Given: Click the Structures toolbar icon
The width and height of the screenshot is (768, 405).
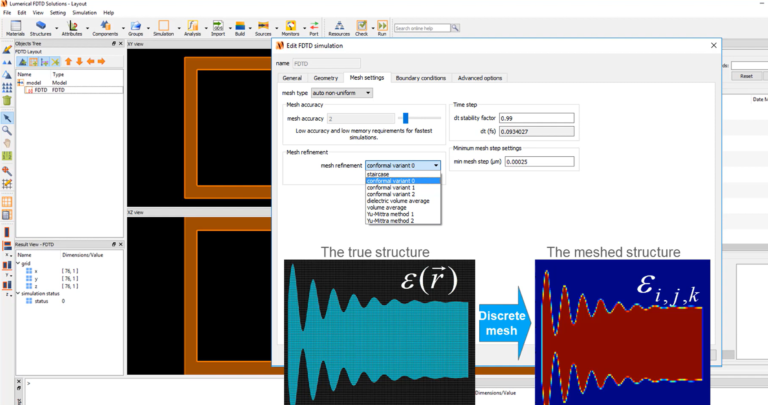Looking at the screenshot, I should tap(41, 28).
